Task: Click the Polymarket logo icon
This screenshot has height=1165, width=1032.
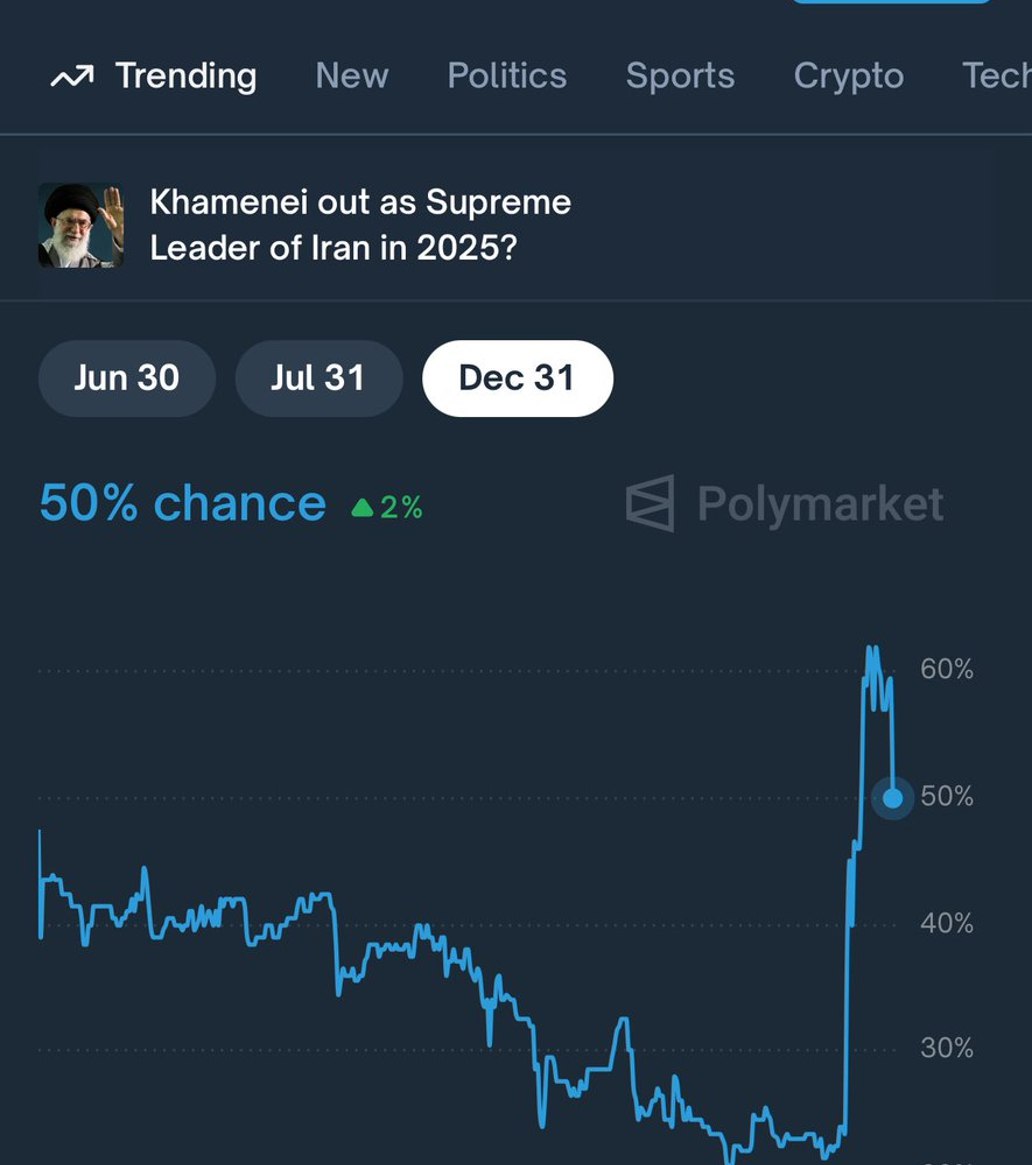Action: (x=650, y=503)
